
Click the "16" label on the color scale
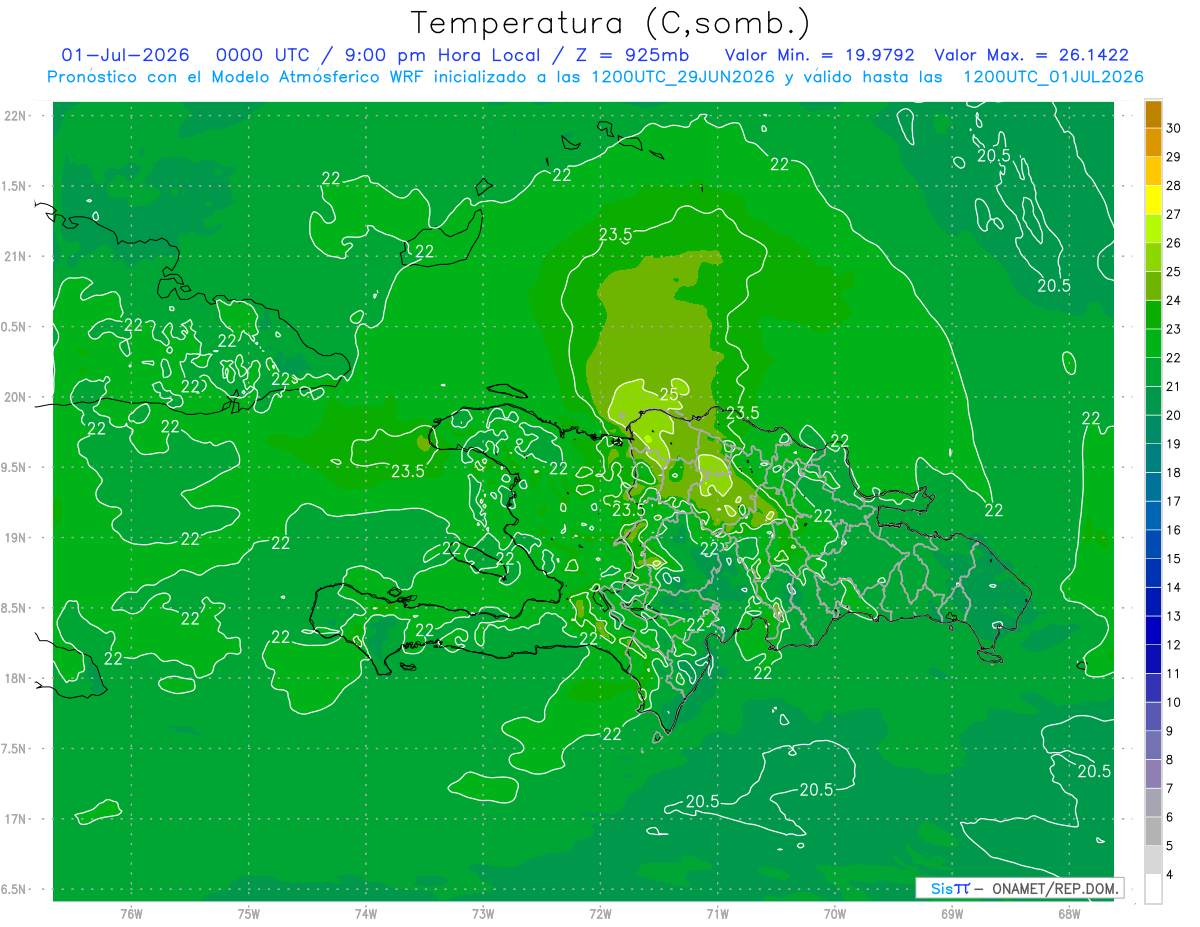(1174, 530)
